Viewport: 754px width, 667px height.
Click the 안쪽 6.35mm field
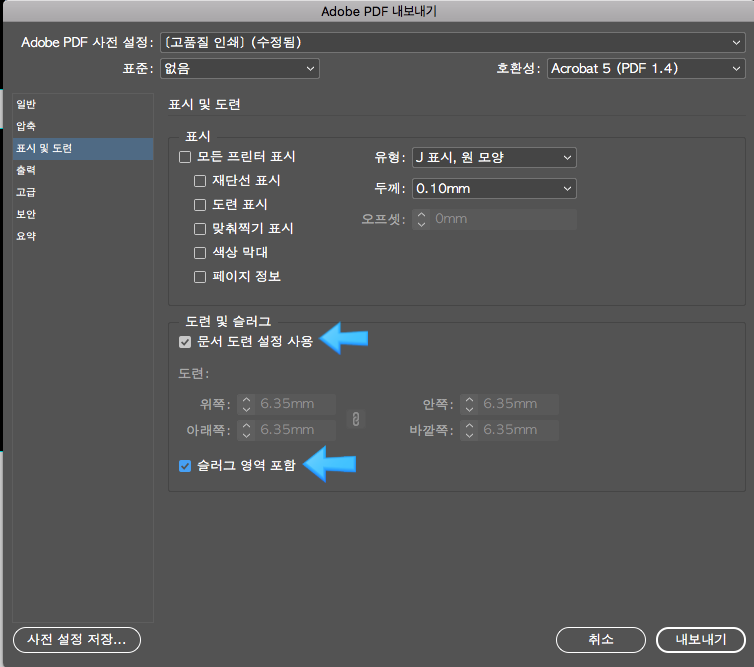click(x=518, y=404)
